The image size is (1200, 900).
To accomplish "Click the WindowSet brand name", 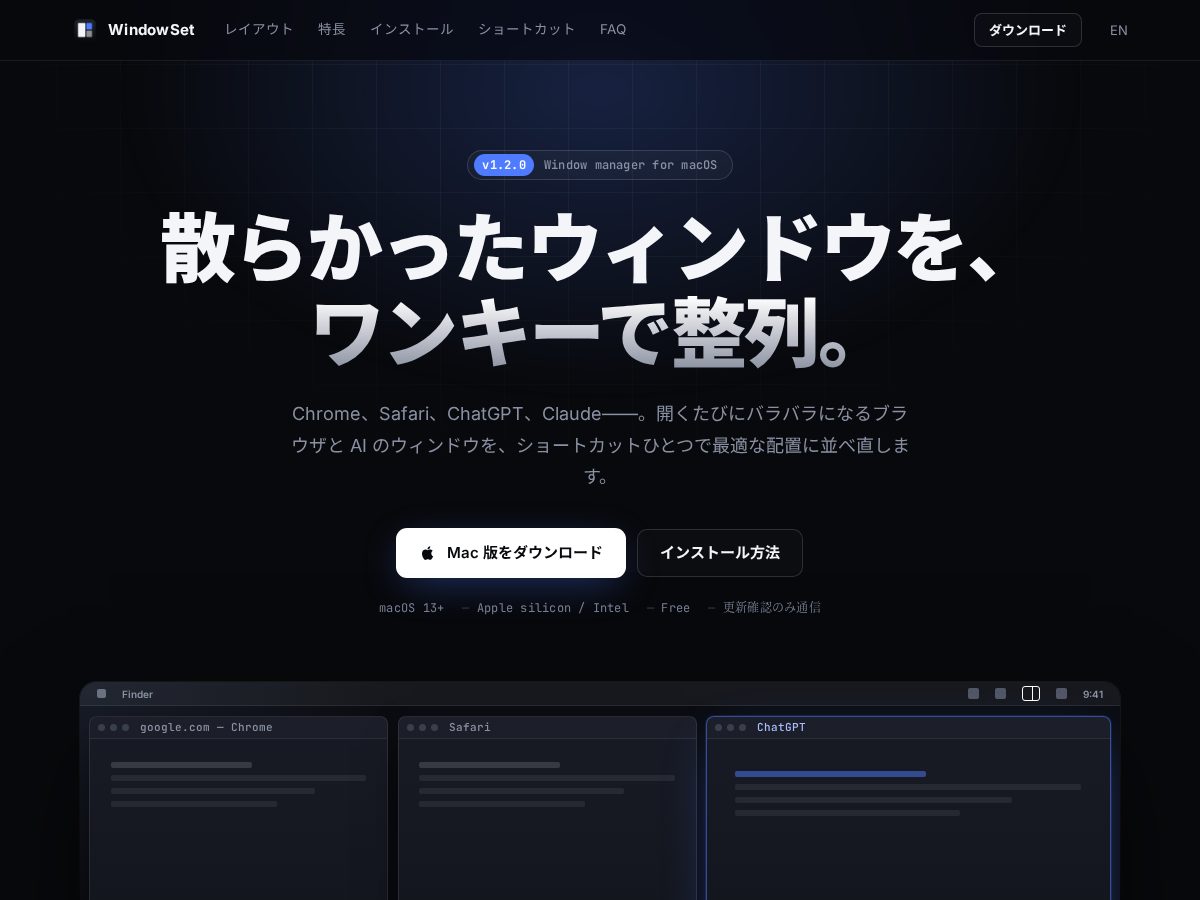I will [151, 30].
